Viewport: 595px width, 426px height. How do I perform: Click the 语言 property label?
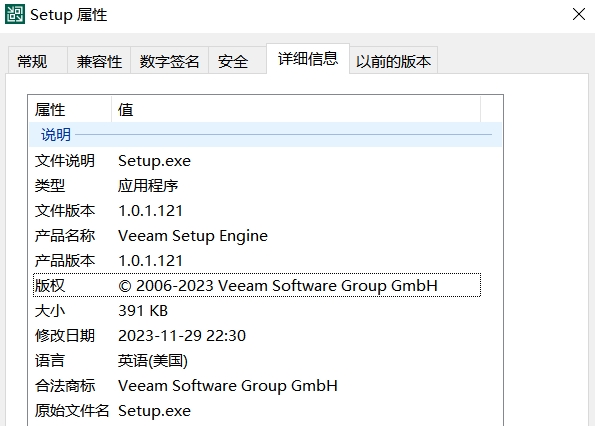(x=50, y=361)
